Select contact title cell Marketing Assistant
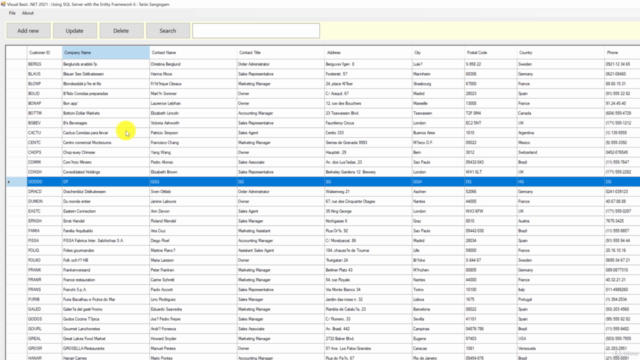Image resolution: width=640 pixels, height=360 pixels. (x=281, y=231)
